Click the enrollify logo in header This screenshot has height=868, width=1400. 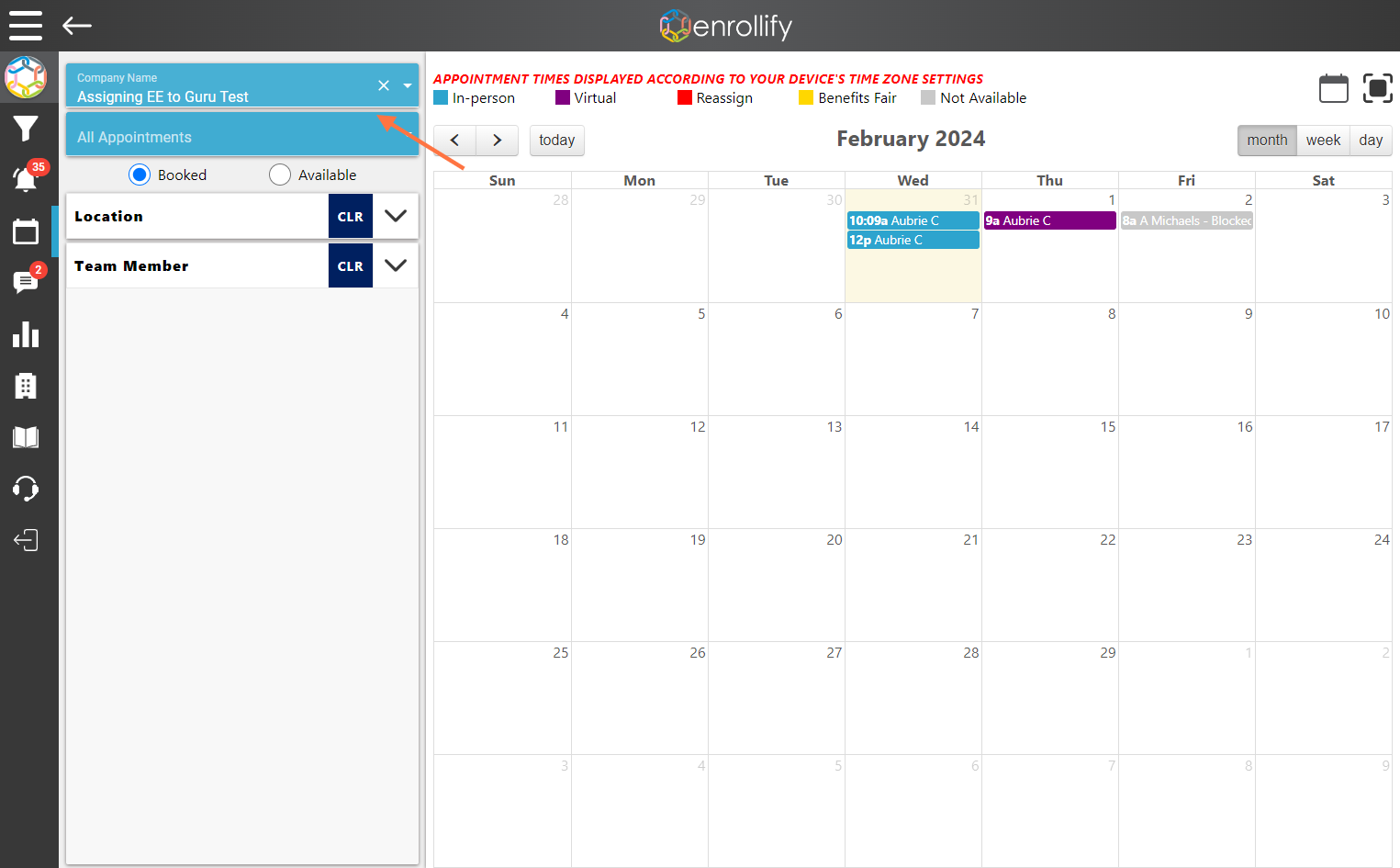[726, 26]
